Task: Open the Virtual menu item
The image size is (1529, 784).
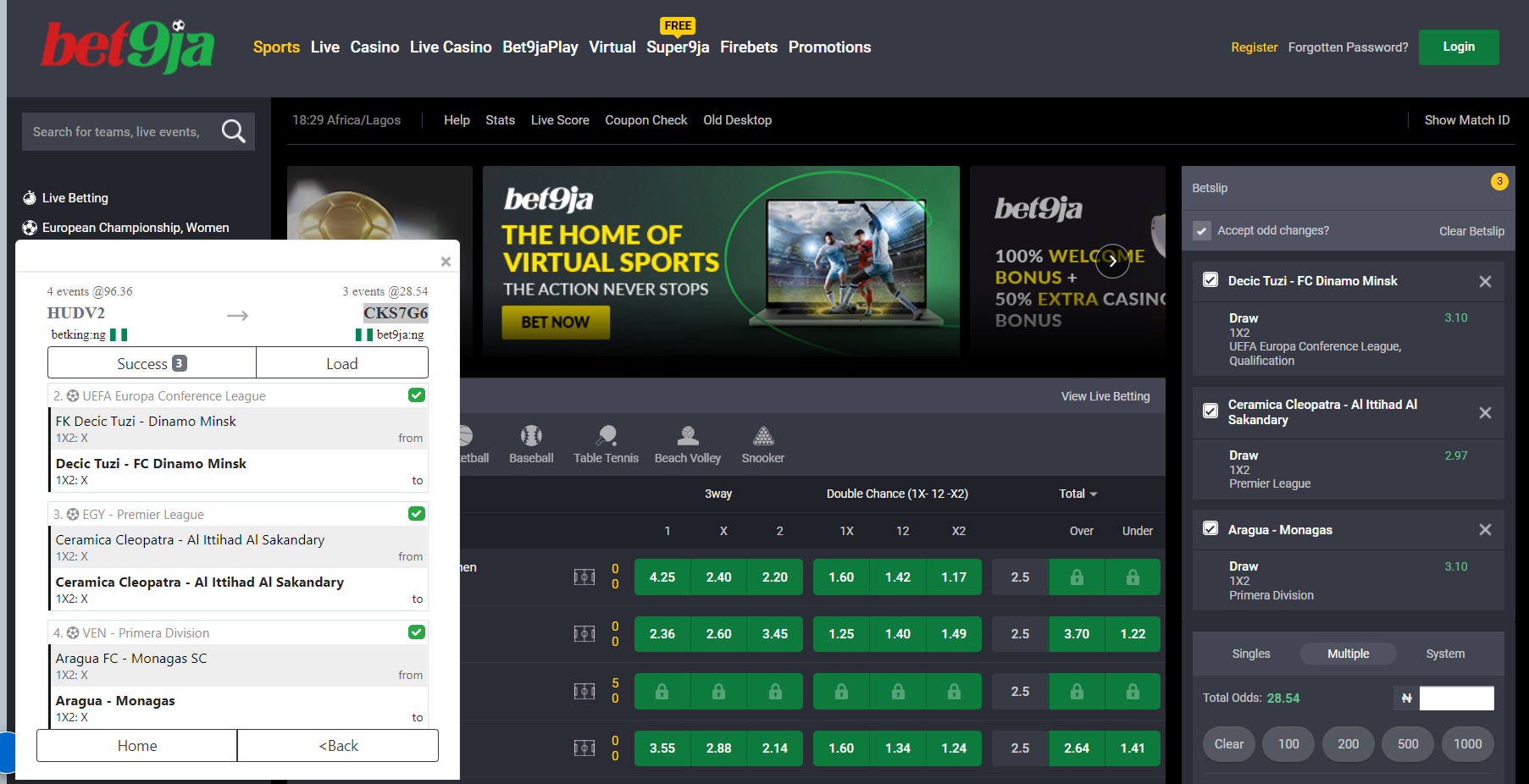Action: click(612, 47)
